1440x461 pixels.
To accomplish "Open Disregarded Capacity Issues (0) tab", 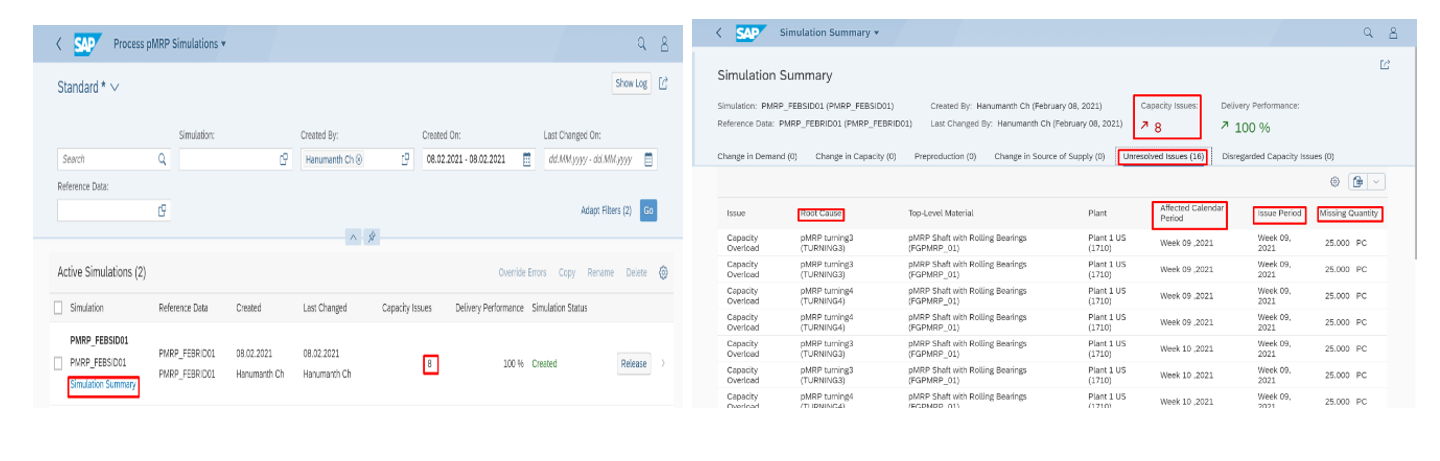I will [1279, 156].
